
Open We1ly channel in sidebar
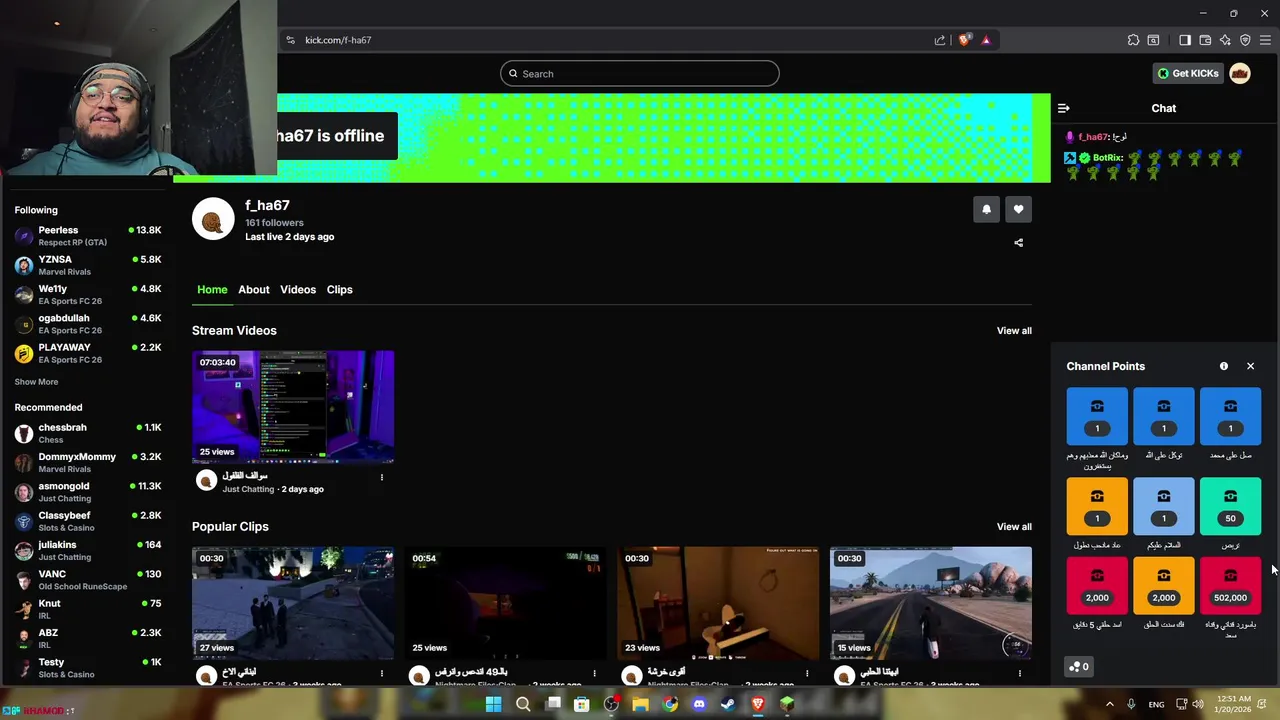tap(88, 295)
